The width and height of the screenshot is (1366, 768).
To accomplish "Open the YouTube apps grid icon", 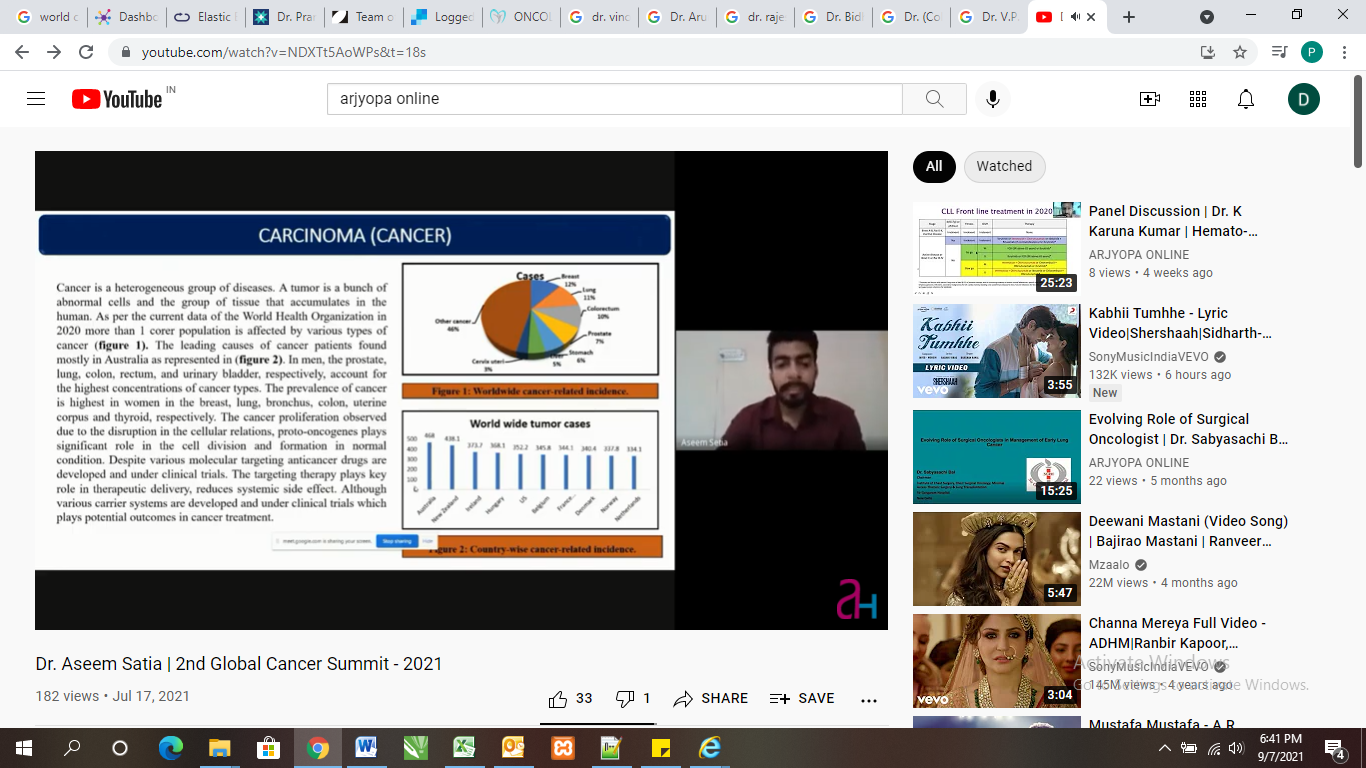I will pos(1198,99).
